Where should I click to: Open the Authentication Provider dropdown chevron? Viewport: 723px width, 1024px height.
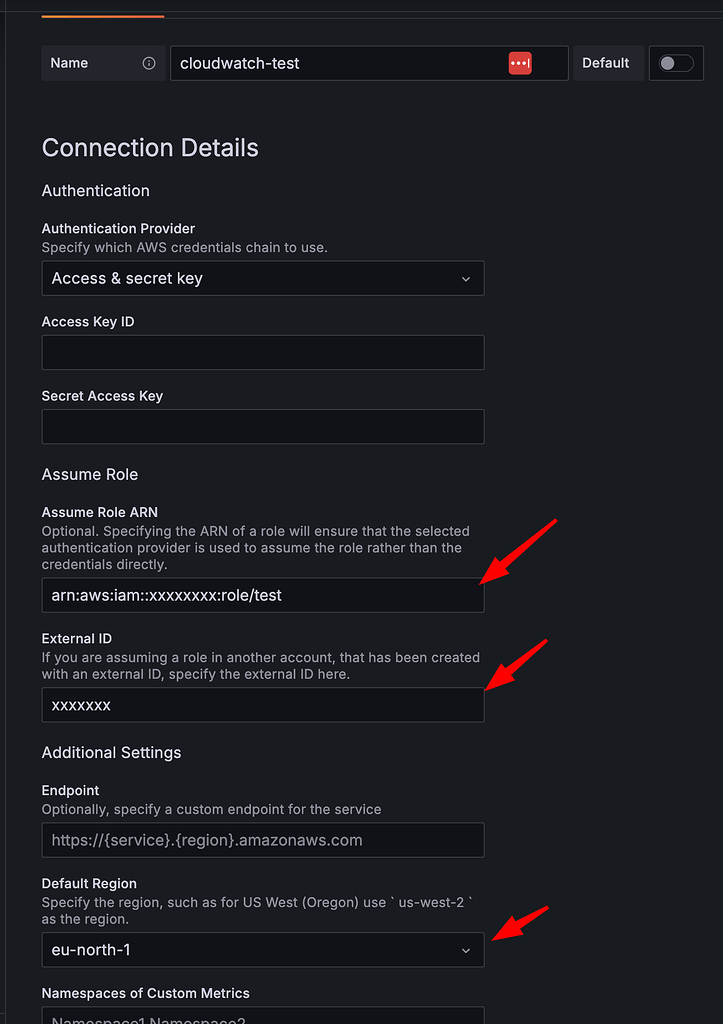pyautogui.click(x=466, y=278)
